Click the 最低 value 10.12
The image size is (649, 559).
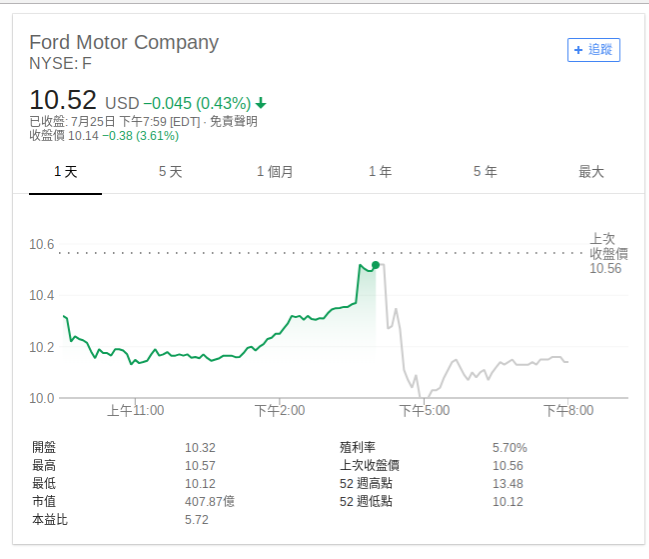click(200, 484)
